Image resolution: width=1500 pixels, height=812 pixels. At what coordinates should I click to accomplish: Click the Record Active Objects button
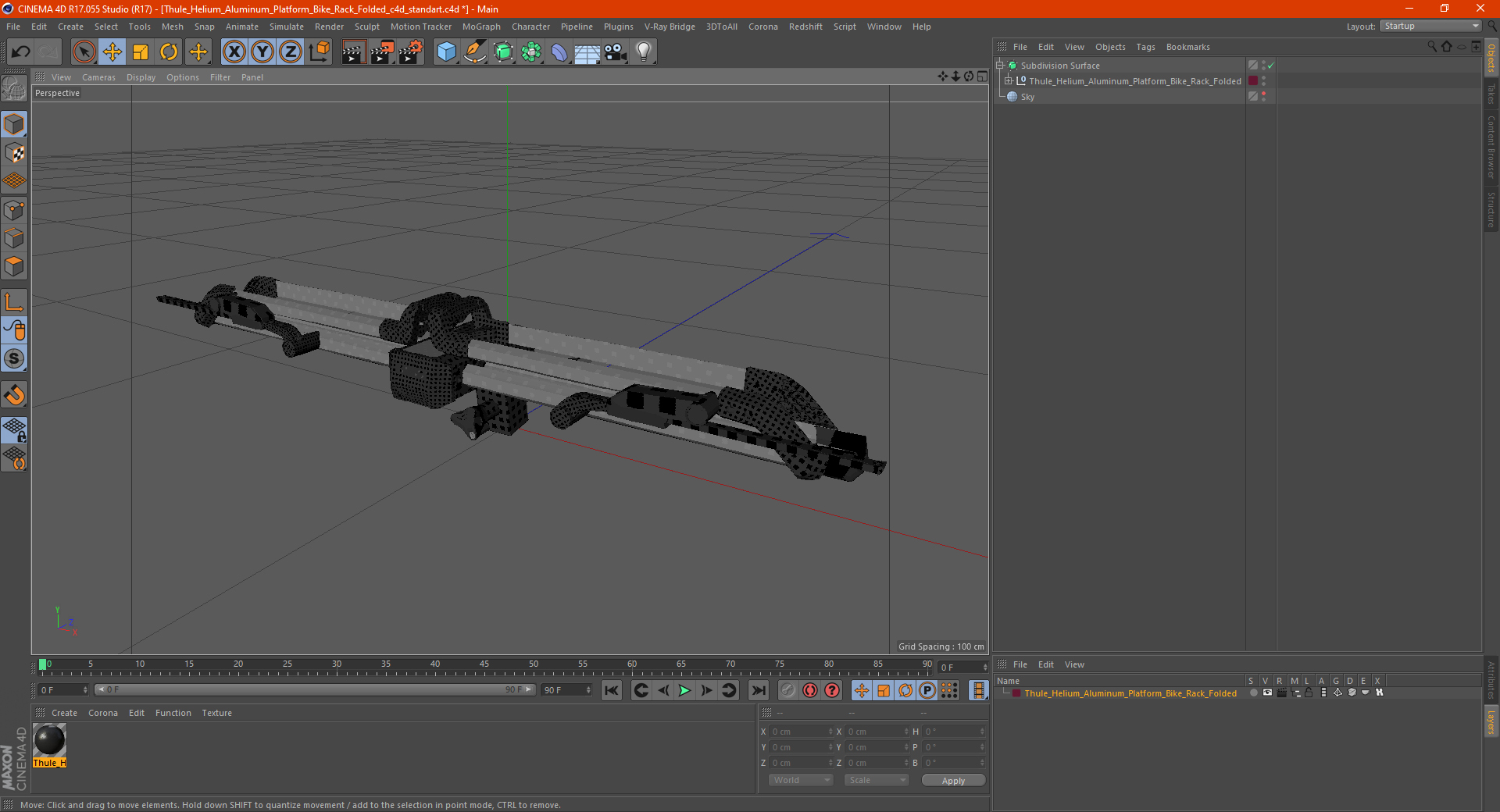coord(787,690)
